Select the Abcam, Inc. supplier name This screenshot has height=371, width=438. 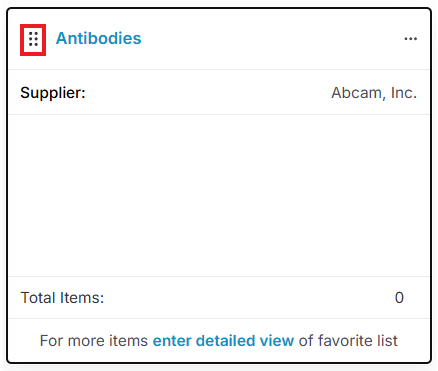(x=374, y=93)
